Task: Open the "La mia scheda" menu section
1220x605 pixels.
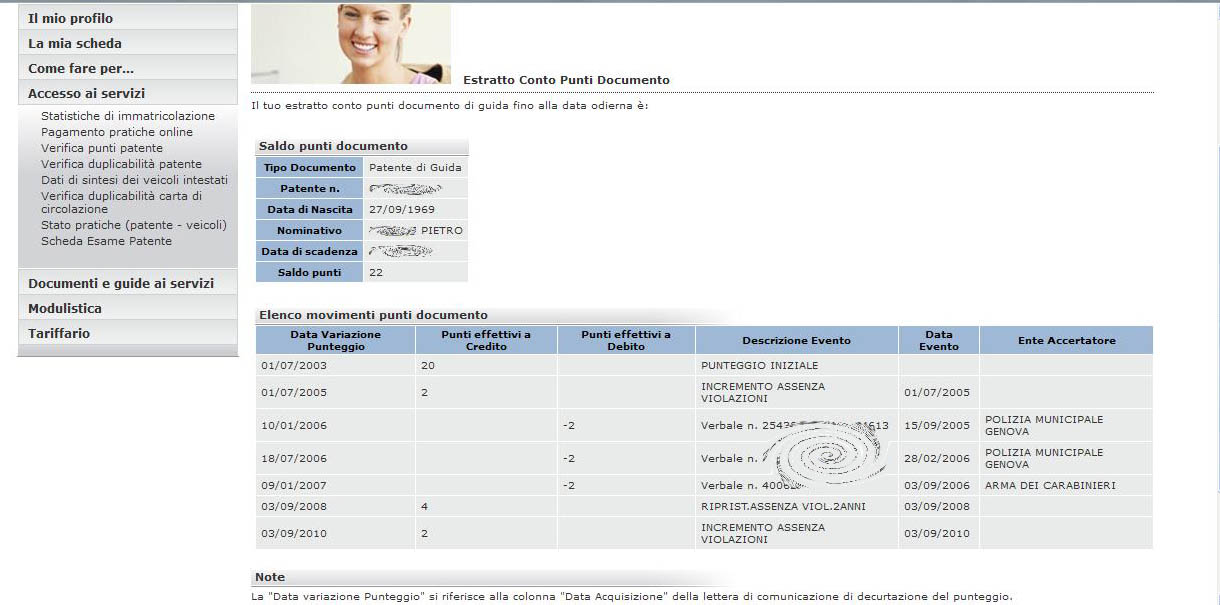Action: click(x=75, y=43)
